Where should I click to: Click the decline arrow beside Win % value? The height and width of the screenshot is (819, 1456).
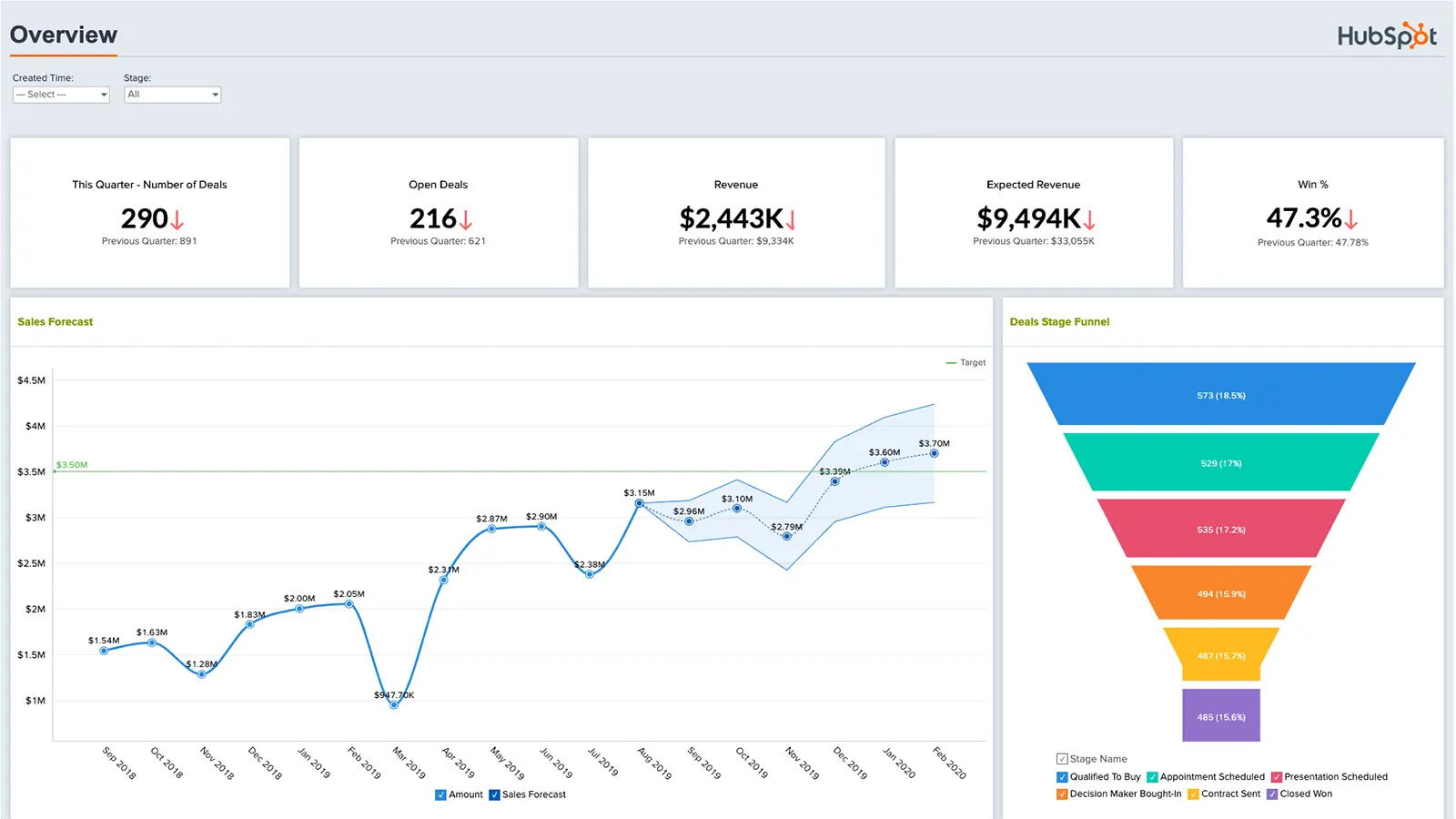1351,219
